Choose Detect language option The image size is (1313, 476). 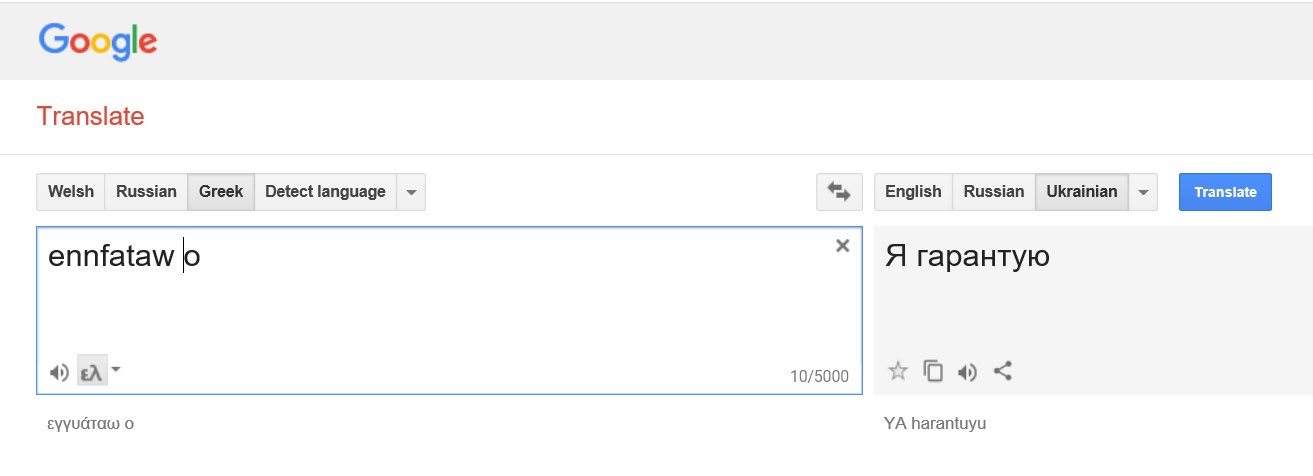(x=325, y=192)
